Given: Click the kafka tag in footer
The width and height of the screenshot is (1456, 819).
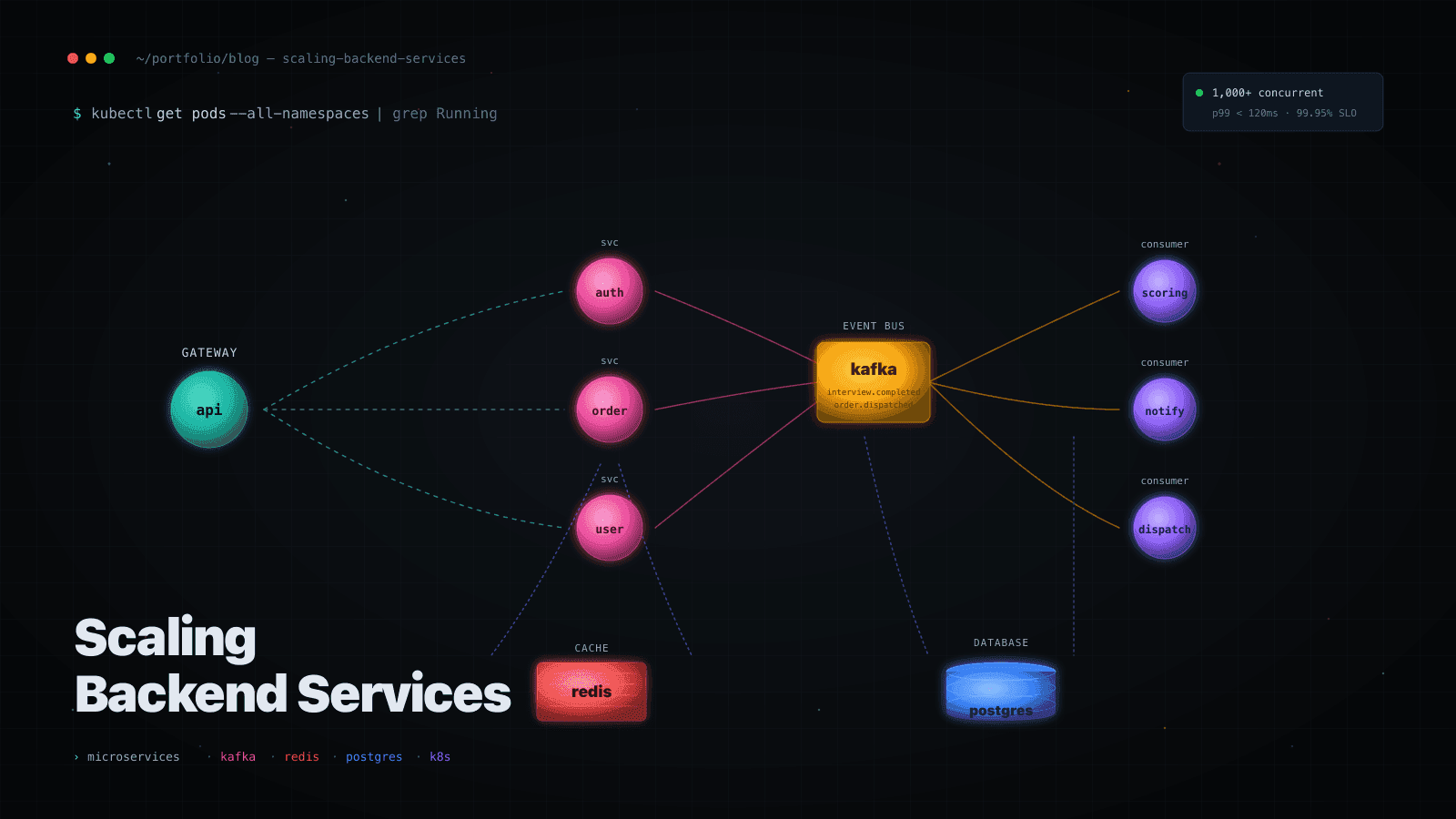Looking at the screenshot, I should [238, 757].
